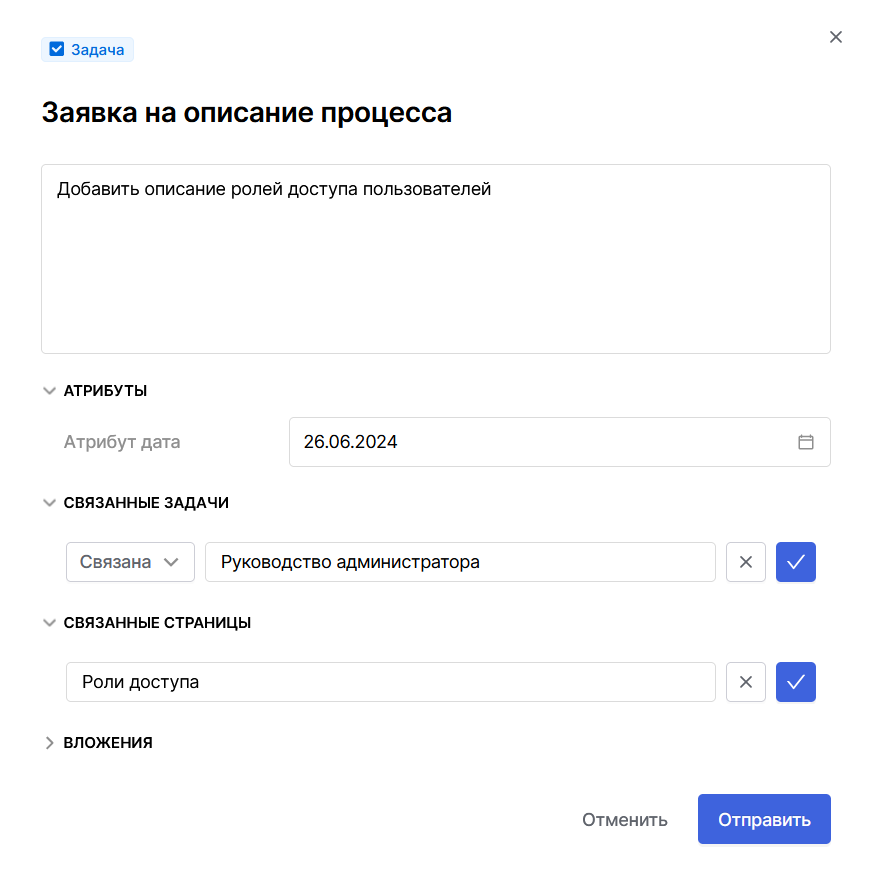The width and height of the screenshot is (872, 878).
Task: Expand the ВЛОЖЕНИЯ section
Action: click(x=49, y=742)
